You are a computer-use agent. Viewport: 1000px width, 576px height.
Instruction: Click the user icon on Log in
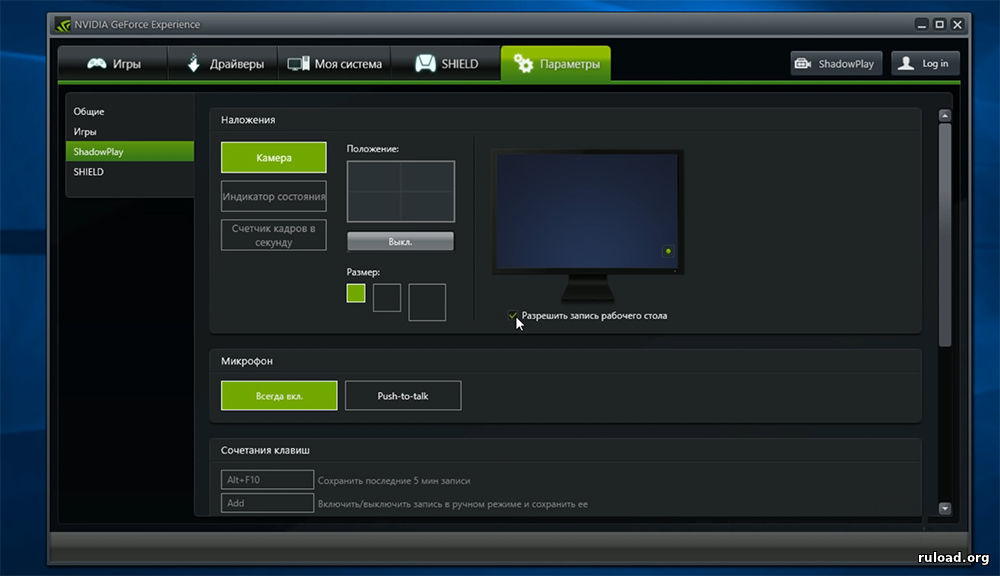point(906,63)
